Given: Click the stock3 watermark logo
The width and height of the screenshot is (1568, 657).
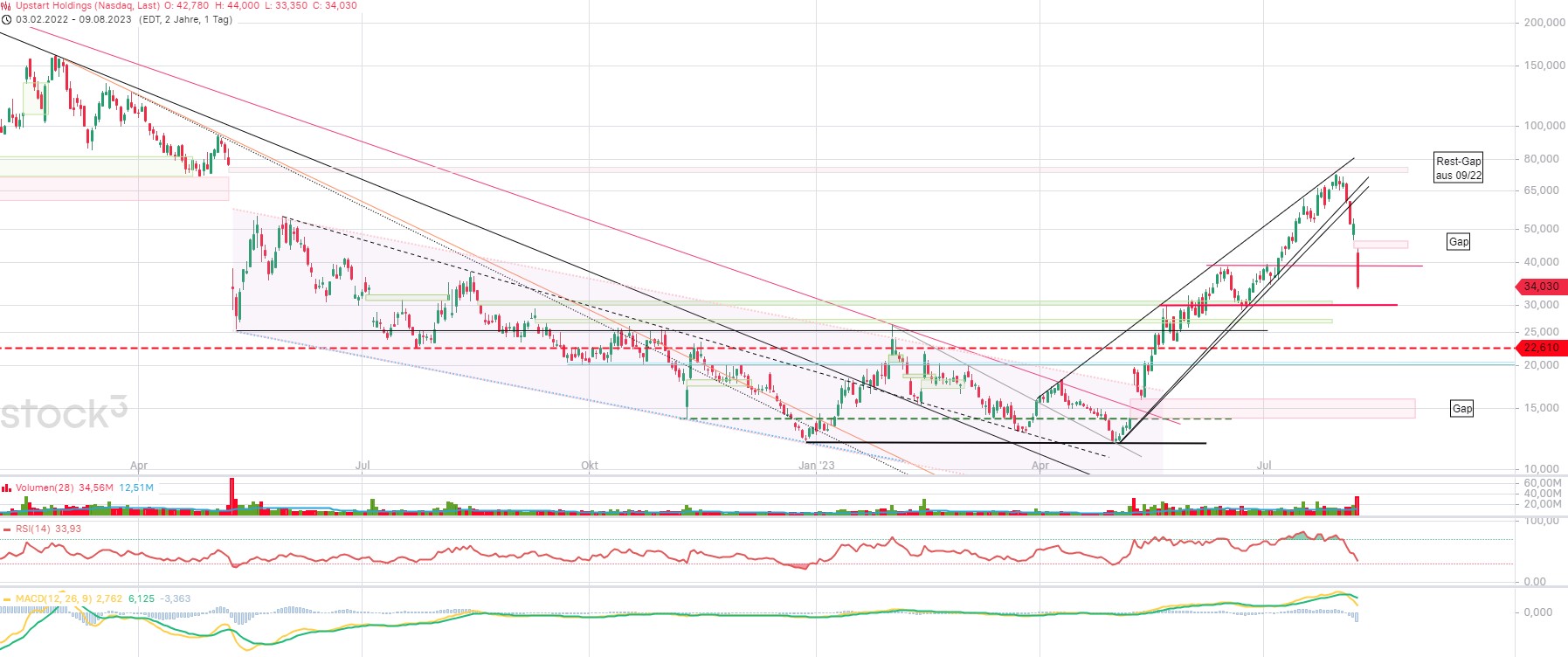Looking at the screenshot, I should pyautogui.click(x=63, y=412).
